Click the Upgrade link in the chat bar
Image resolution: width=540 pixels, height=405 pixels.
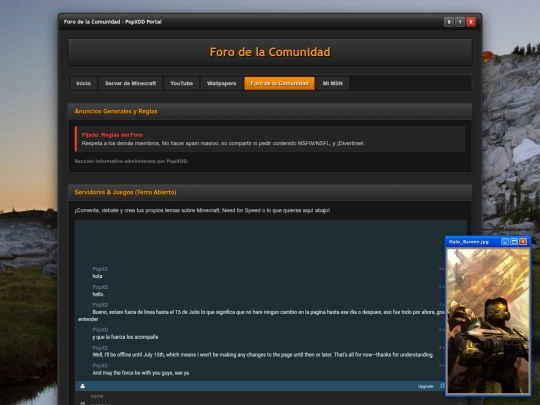[x=426, y=386]
